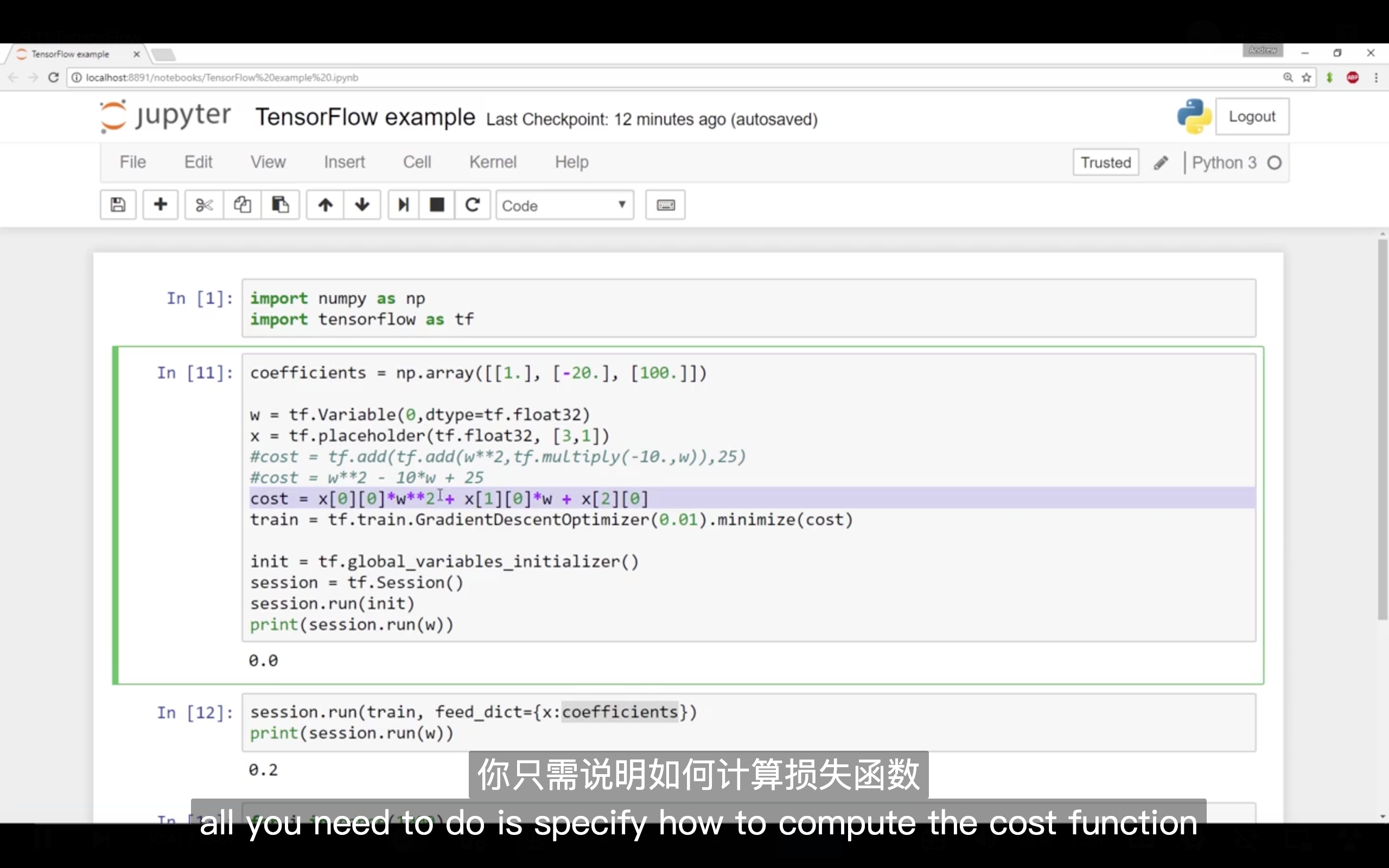Click the Trusted notebook button

pyautogui.click(x=1105, y=162)
